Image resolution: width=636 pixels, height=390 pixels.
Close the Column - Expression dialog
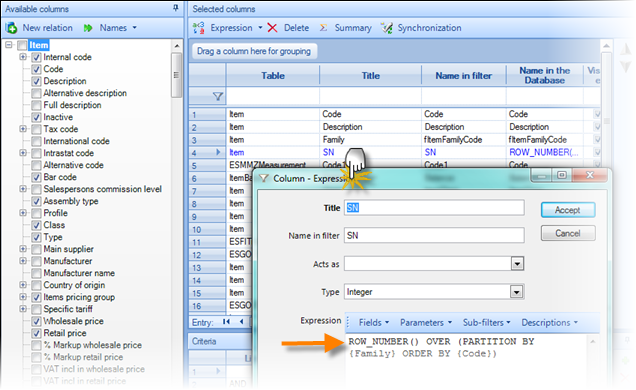tap(590, 175)
